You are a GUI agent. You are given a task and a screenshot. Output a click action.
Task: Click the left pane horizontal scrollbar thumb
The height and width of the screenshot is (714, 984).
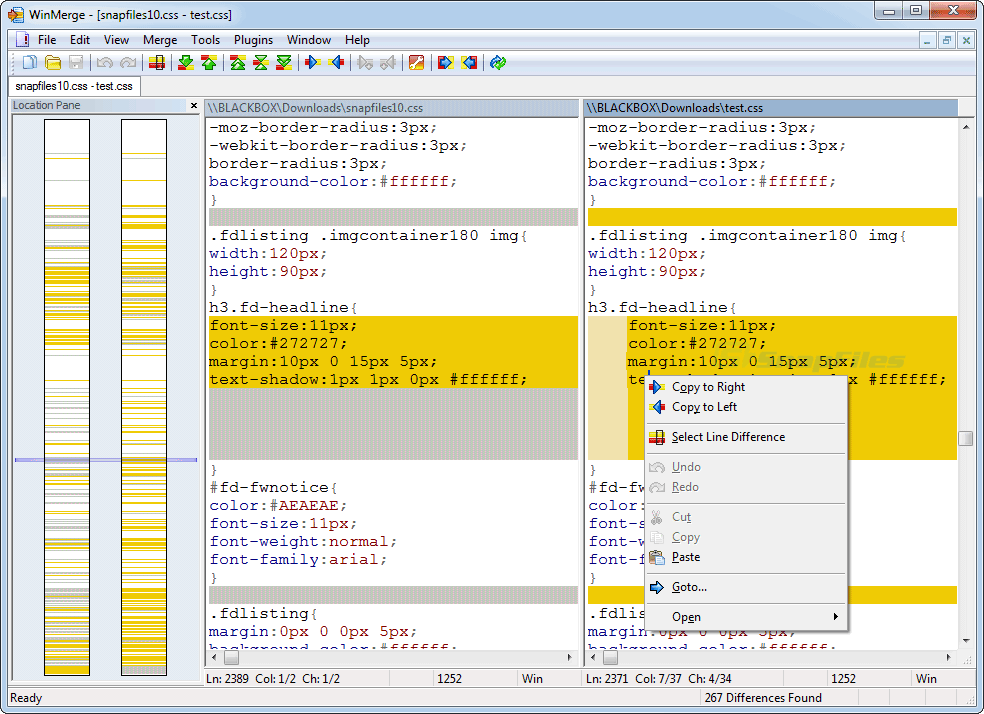[231, 658]
